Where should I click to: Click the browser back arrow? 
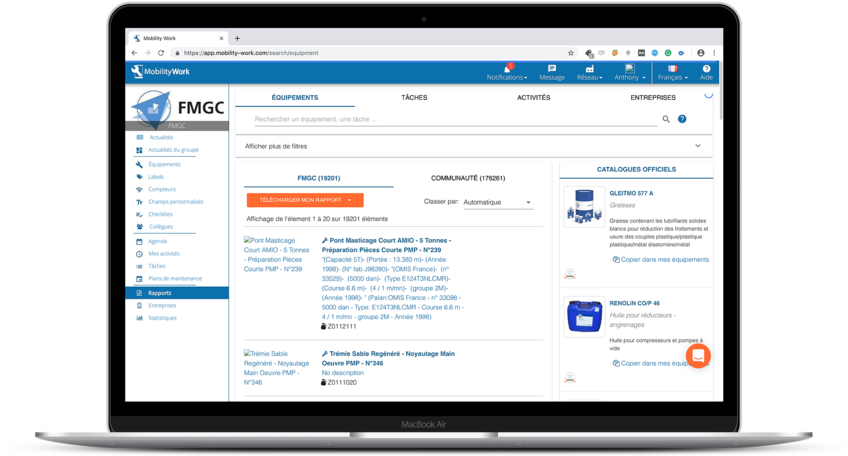(x=135, y=53)
